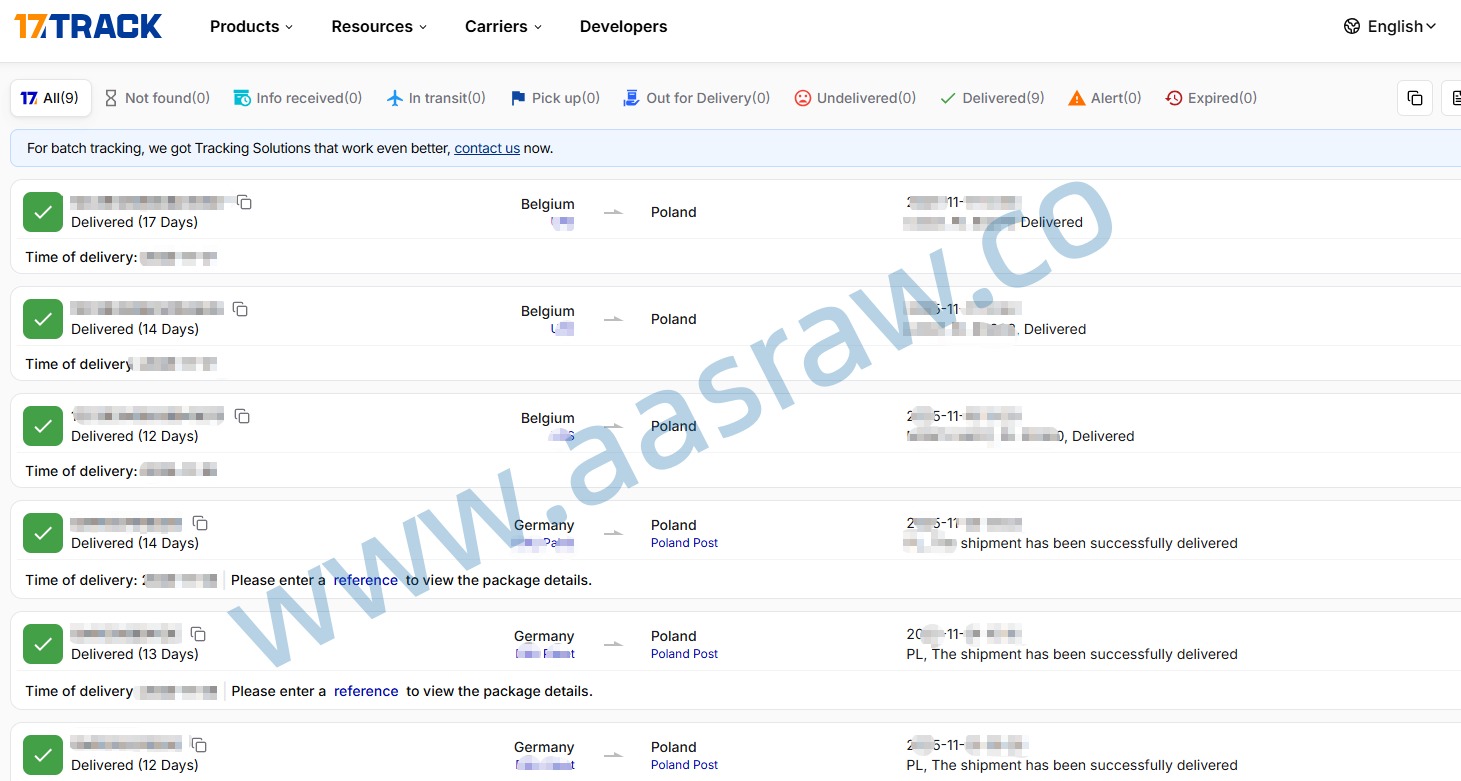Viewport: 1461px width, 781px height.
Task: Open Poland Post carrier link in 13 Days row
Action: coord(684,654)
